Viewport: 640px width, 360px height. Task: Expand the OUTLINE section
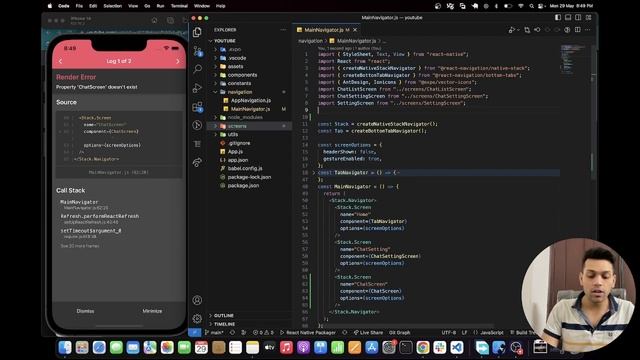pyautogui.click(x=224, y=316)
